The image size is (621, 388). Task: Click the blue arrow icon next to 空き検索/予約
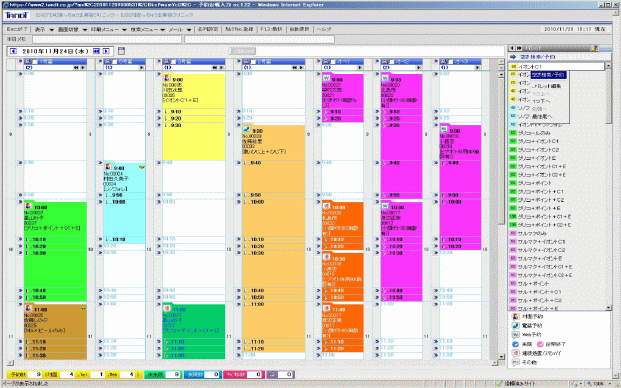[514, 57]
